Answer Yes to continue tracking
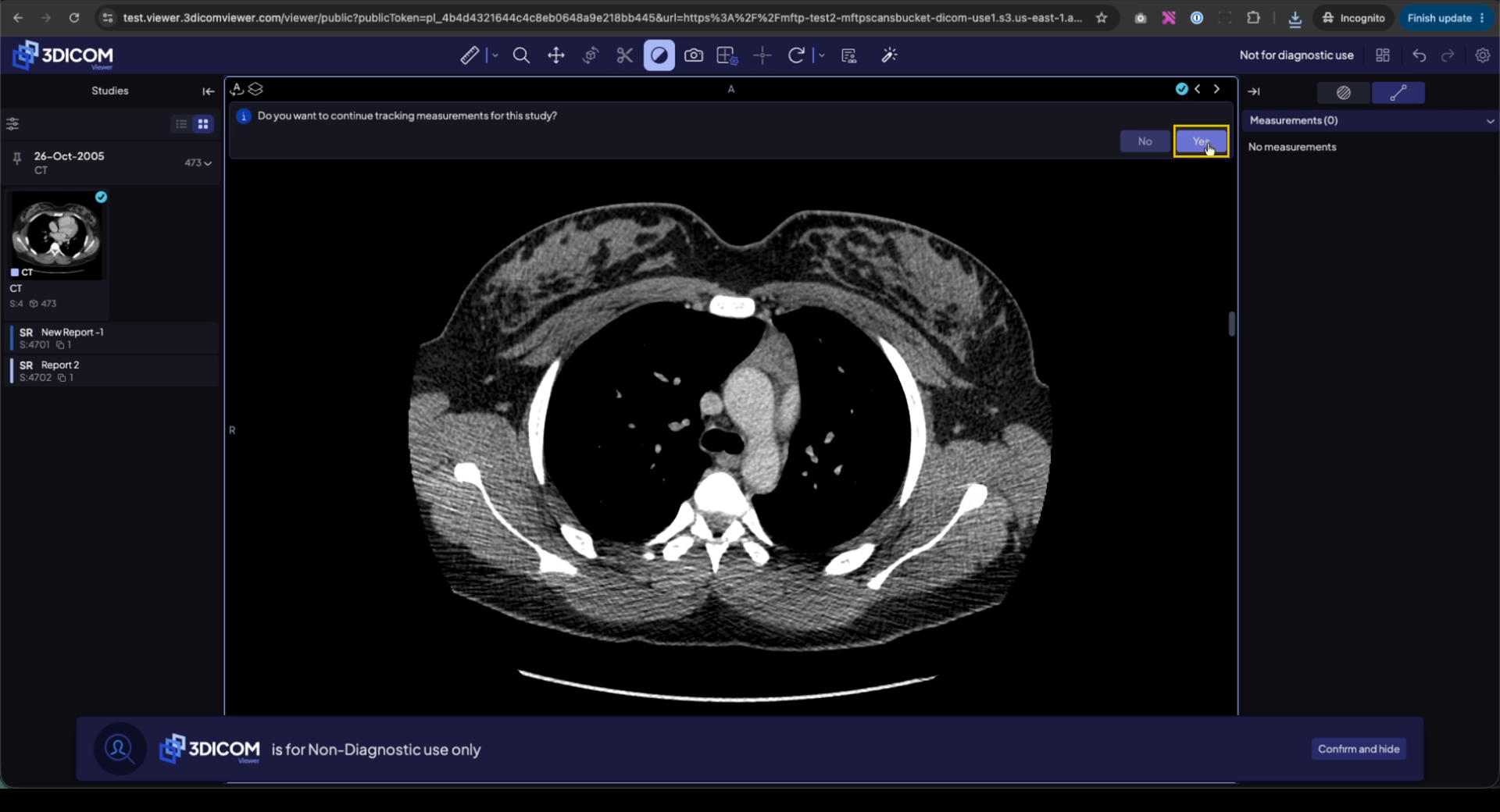Viewport: 1500px width, 812px height. point(1201,141)
